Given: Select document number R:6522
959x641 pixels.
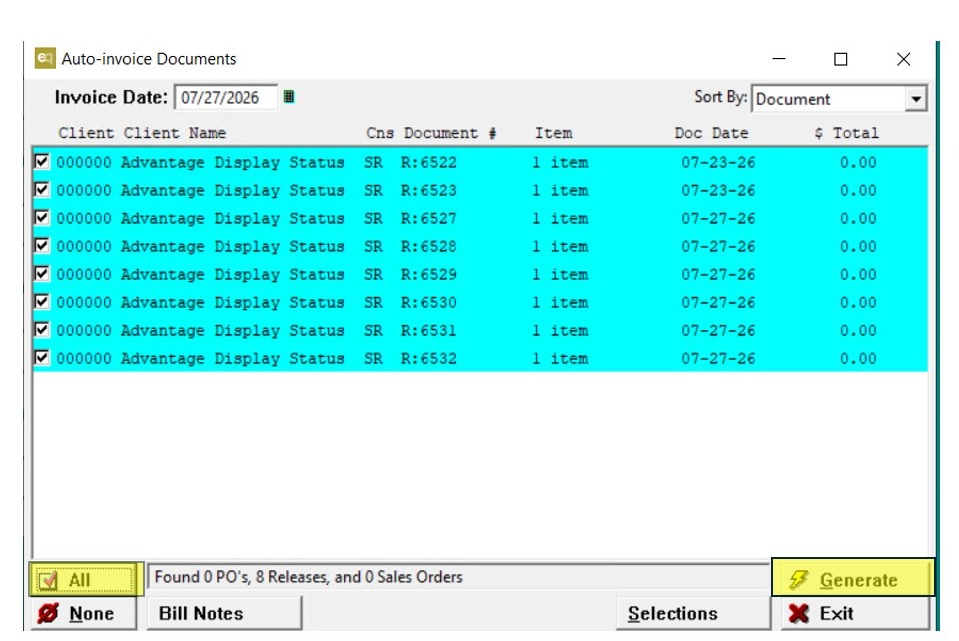Looking at the screenshot, I should [x=429, y=162].
